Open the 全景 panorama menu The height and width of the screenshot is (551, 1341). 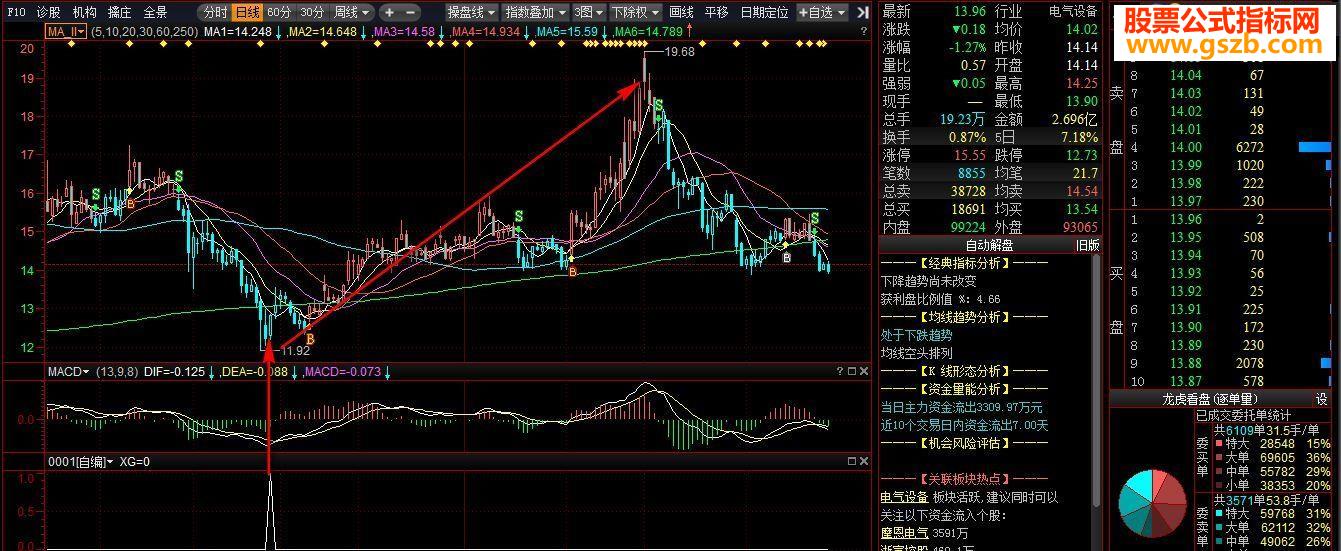155,12
